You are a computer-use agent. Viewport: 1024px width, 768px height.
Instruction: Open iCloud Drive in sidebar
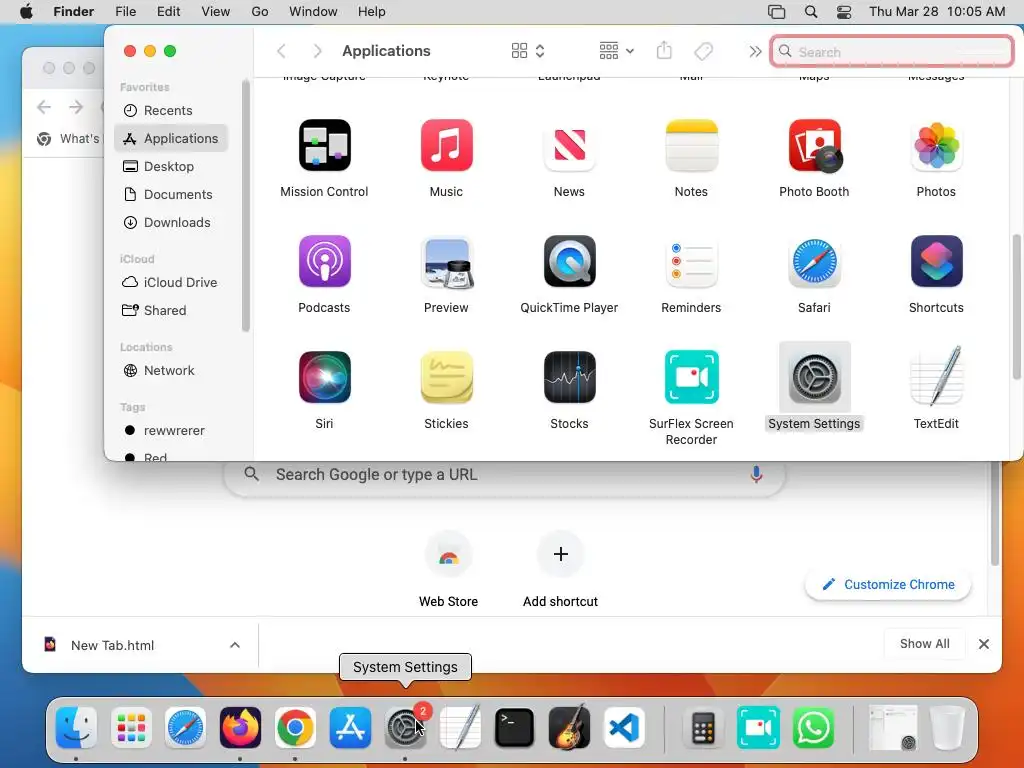click(x=171, y=283)
